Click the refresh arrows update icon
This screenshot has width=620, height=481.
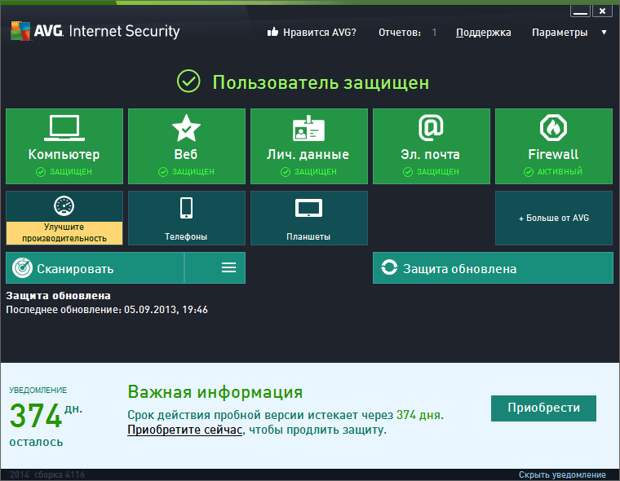coord(389,268)
